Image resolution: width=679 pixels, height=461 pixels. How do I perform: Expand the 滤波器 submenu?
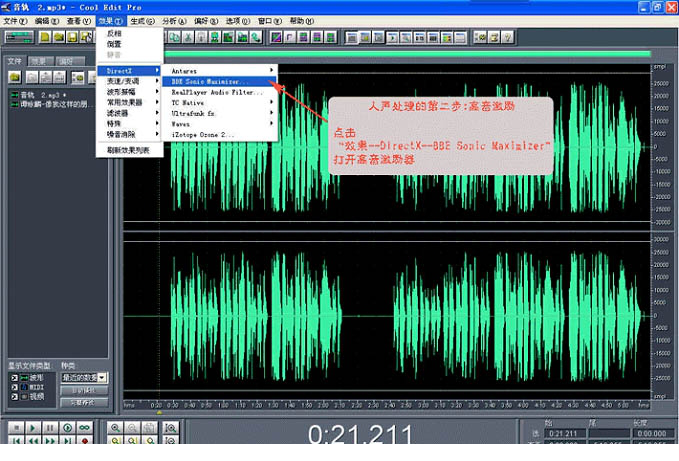coord(129,113)
